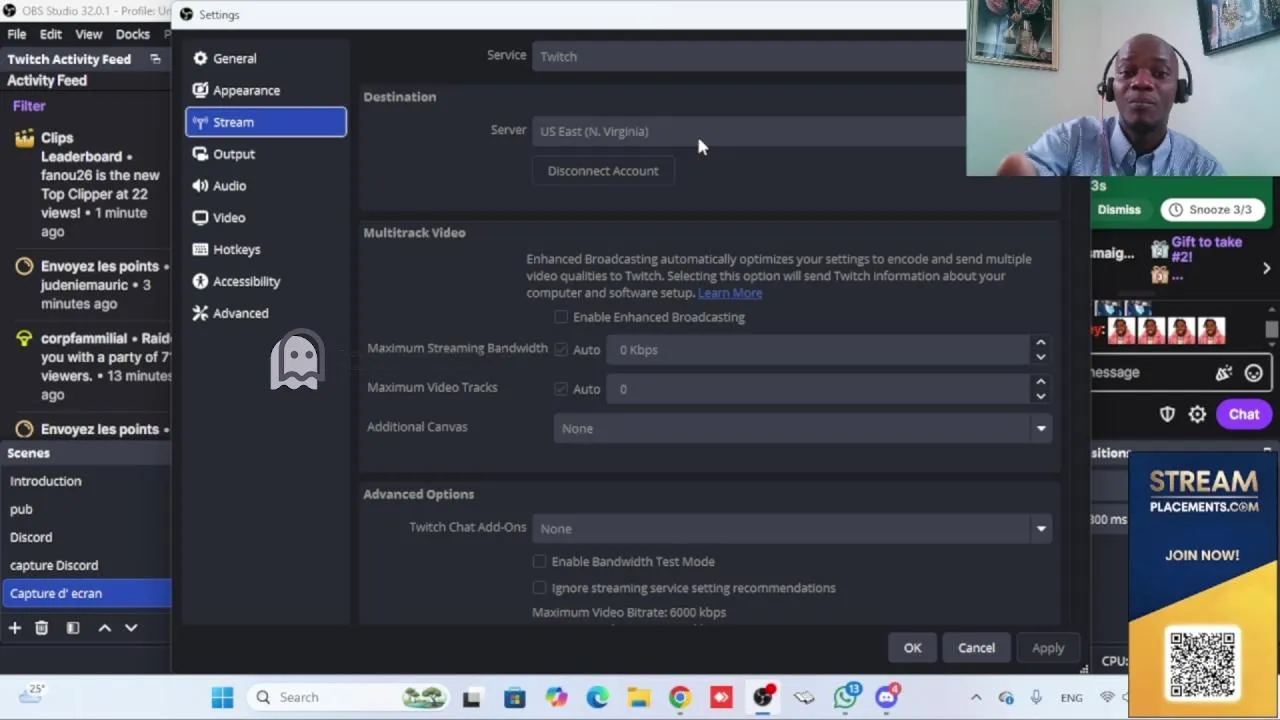Image resolution: width=1280 pixels, height=720 pixels.
Task: Increase Maximum Video Tracks with up arrow
Action: [1041, 382]
